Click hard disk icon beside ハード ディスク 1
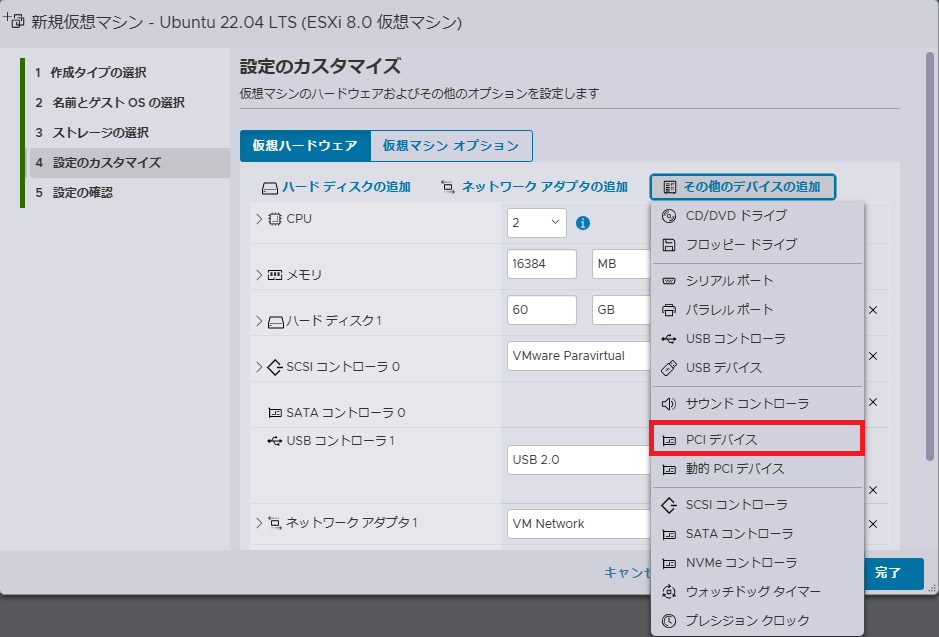The image size is (939, 637). [x=275, y=322]
